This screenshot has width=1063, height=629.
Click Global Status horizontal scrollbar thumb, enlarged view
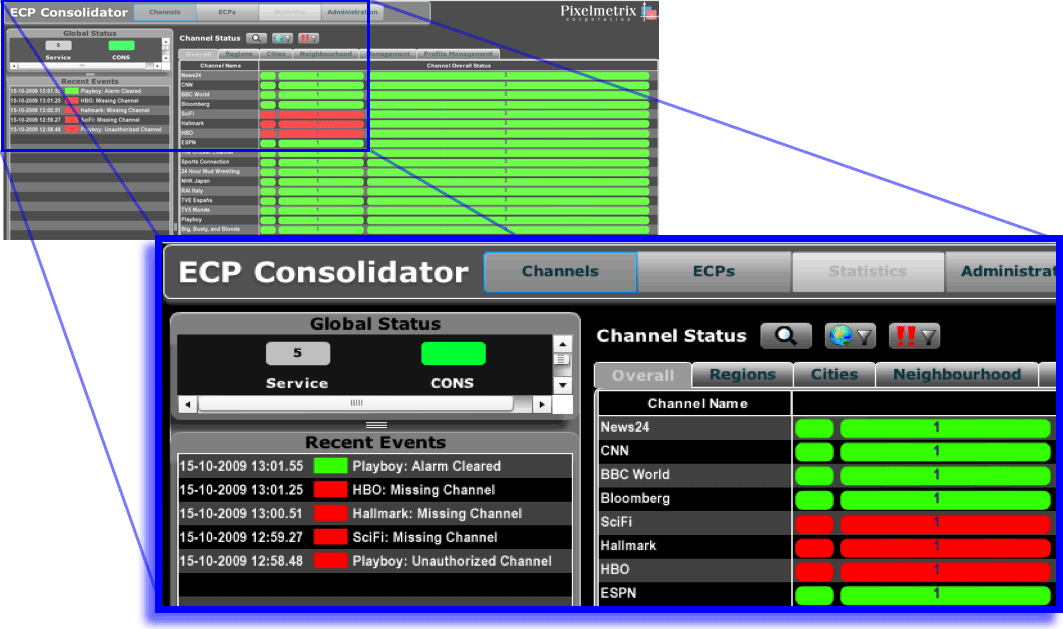pos(356,404)
